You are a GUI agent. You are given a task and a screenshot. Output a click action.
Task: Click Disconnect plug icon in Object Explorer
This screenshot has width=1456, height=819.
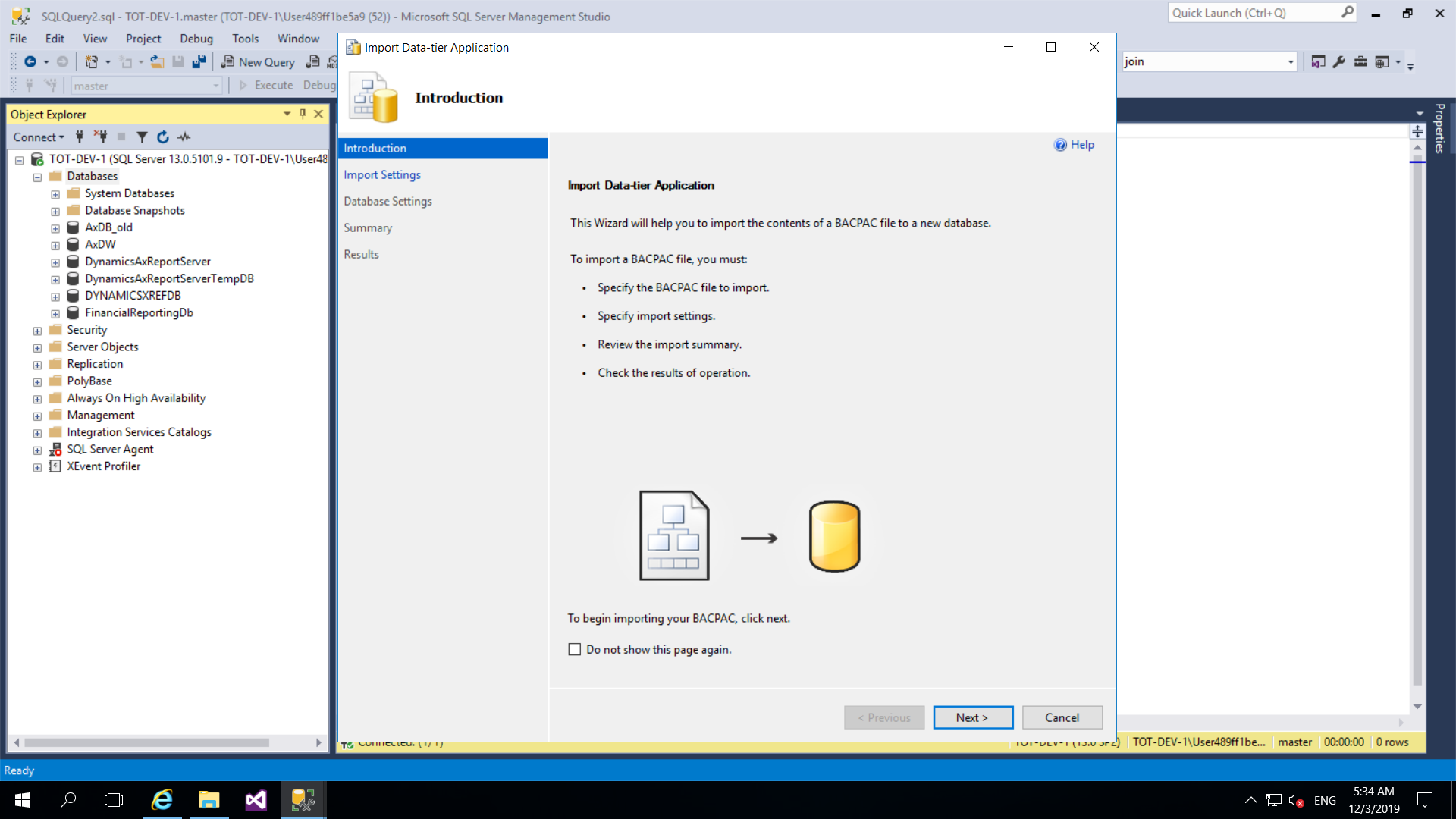pyautogui.click(x=100, y=137)
